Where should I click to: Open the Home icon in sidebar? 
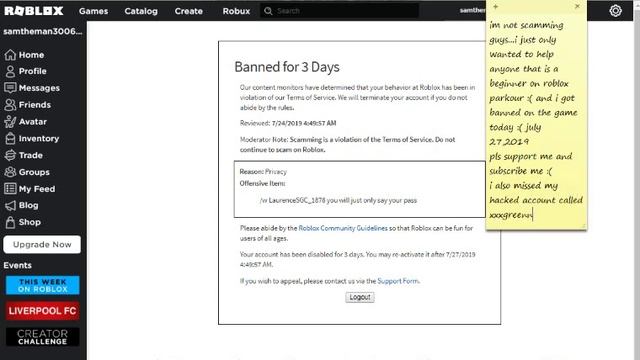click(10, 55)
